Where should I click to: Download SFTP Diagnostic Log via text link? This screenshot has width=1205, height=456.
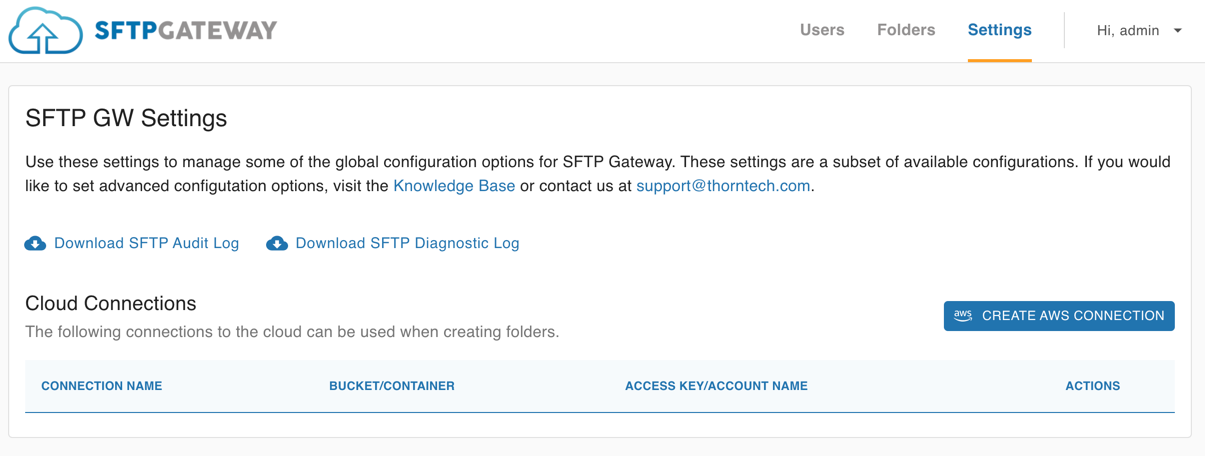click(x=407, y=243)
